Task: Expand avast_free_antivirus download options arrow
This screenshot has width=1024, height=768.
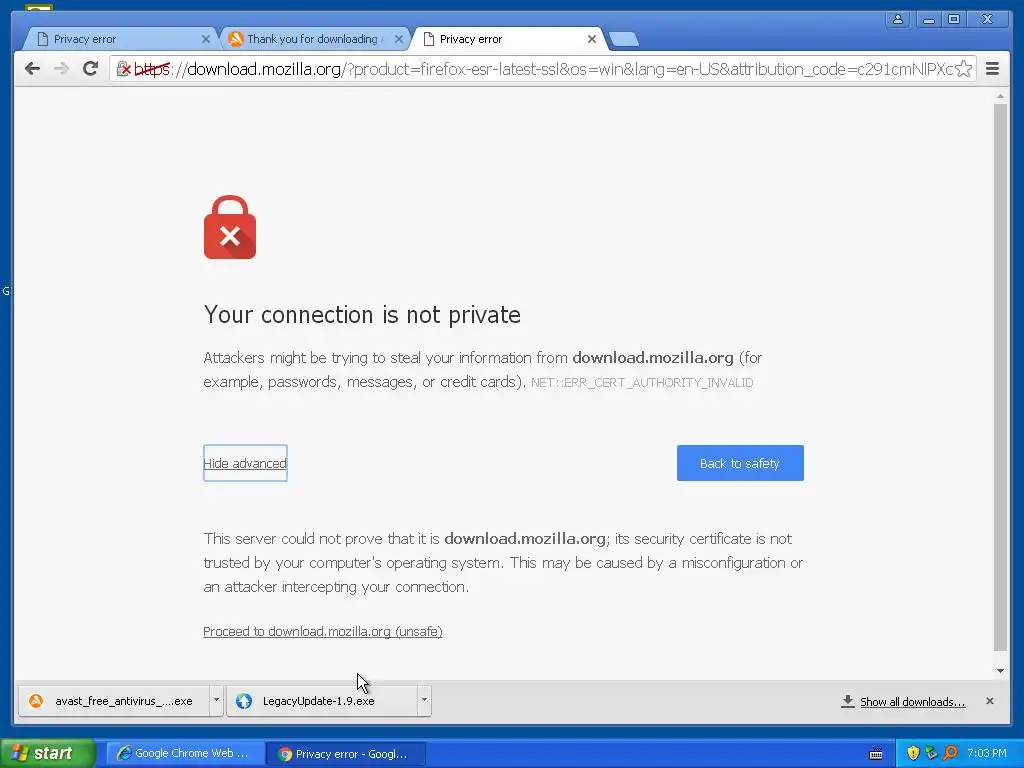Action: [216, 700]
